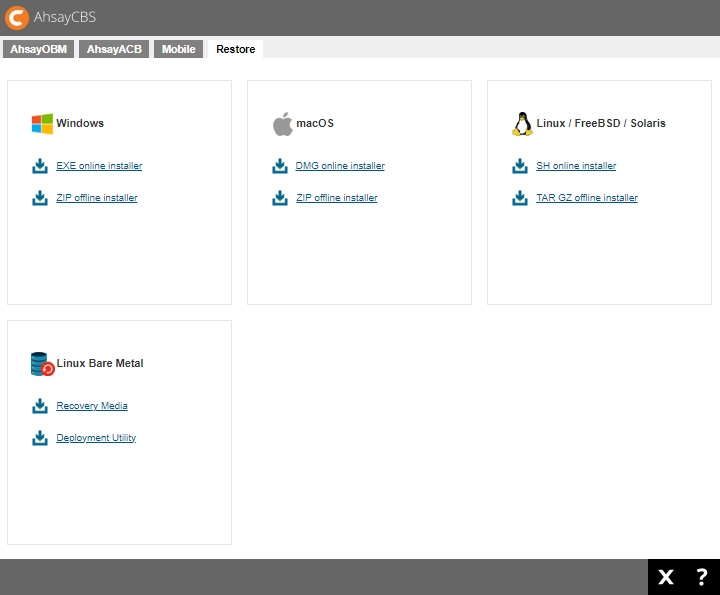The image size is (720, 595).
Task: Click the Linux penguin icon
Action: click(522, 124)
